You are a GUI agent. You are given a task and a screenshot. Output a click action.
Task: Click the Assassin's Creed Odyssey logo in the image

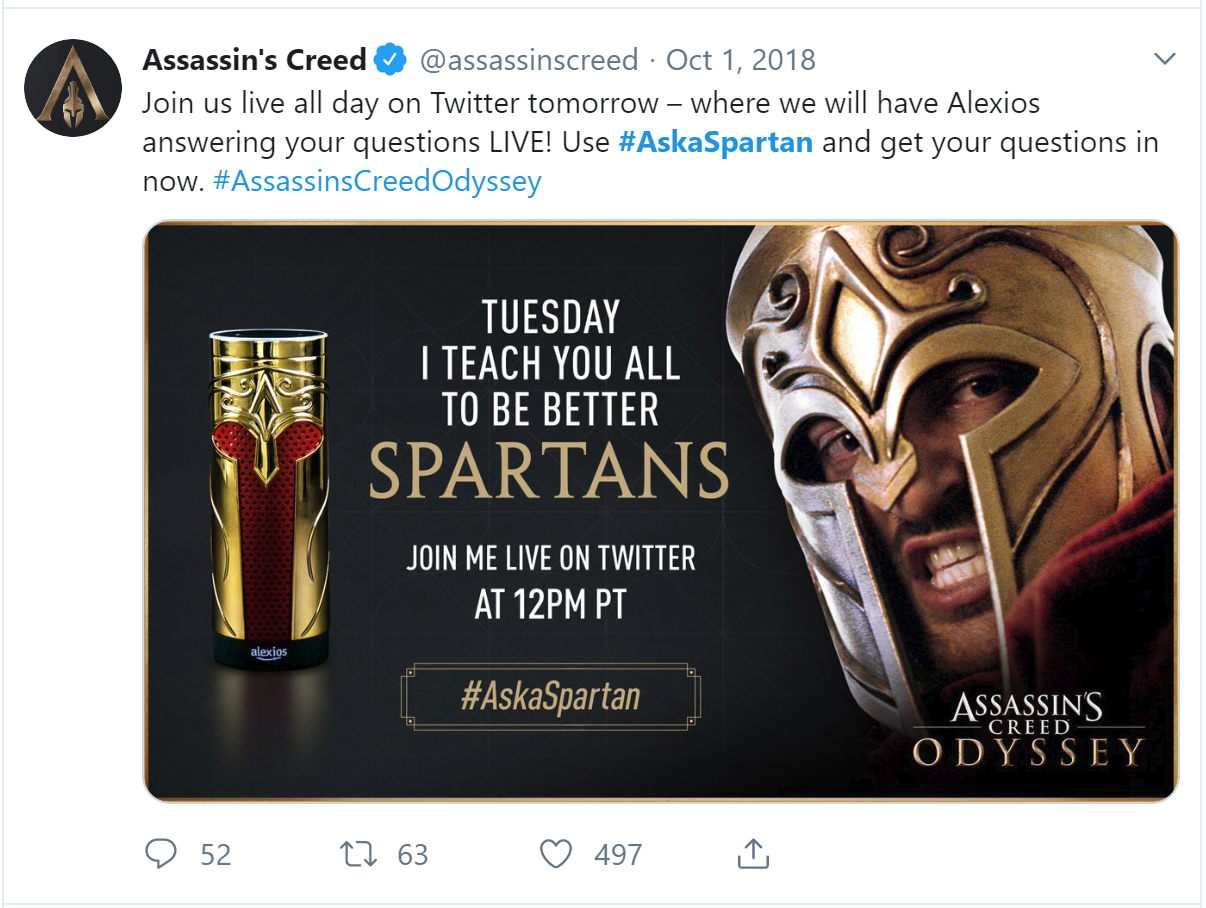pyautogui.click(x=1027, y=731)
